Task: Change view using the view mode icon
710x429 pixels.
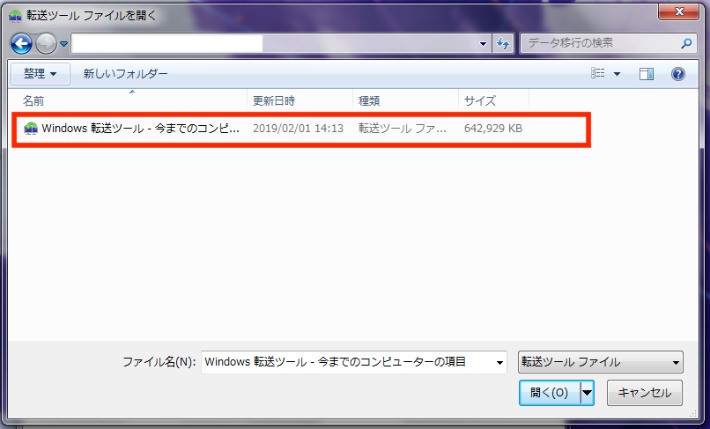Action: (598, 73)
